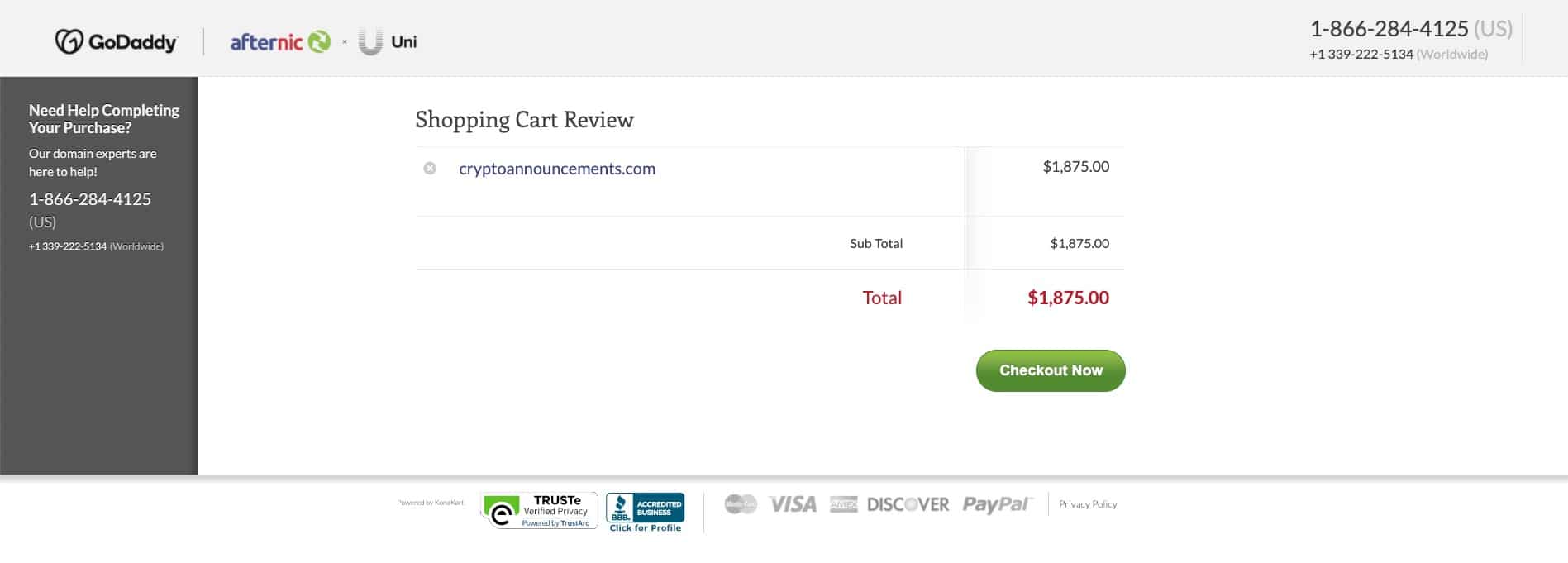The width and height of the screenshot is (1568, 563).
Task: Select the Amex payment icon
Action: click(x=842, y=504)
